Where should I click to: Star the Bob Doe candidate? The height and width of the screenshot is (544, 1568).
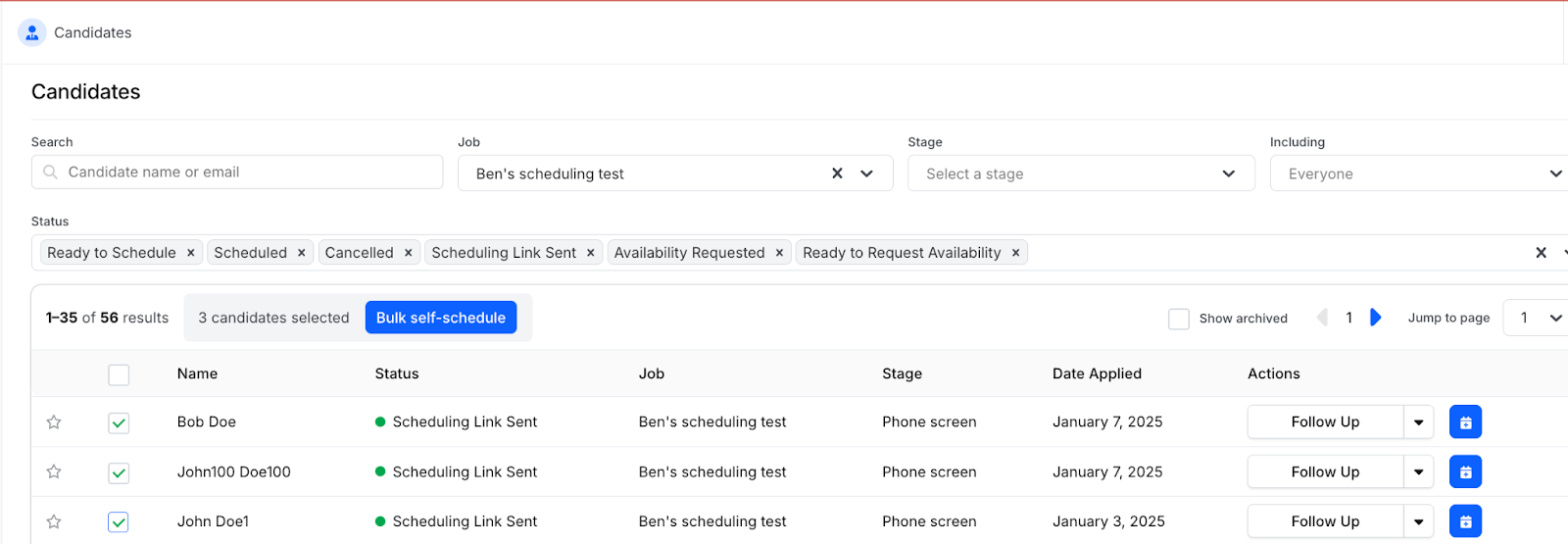[x=54, y=422]
